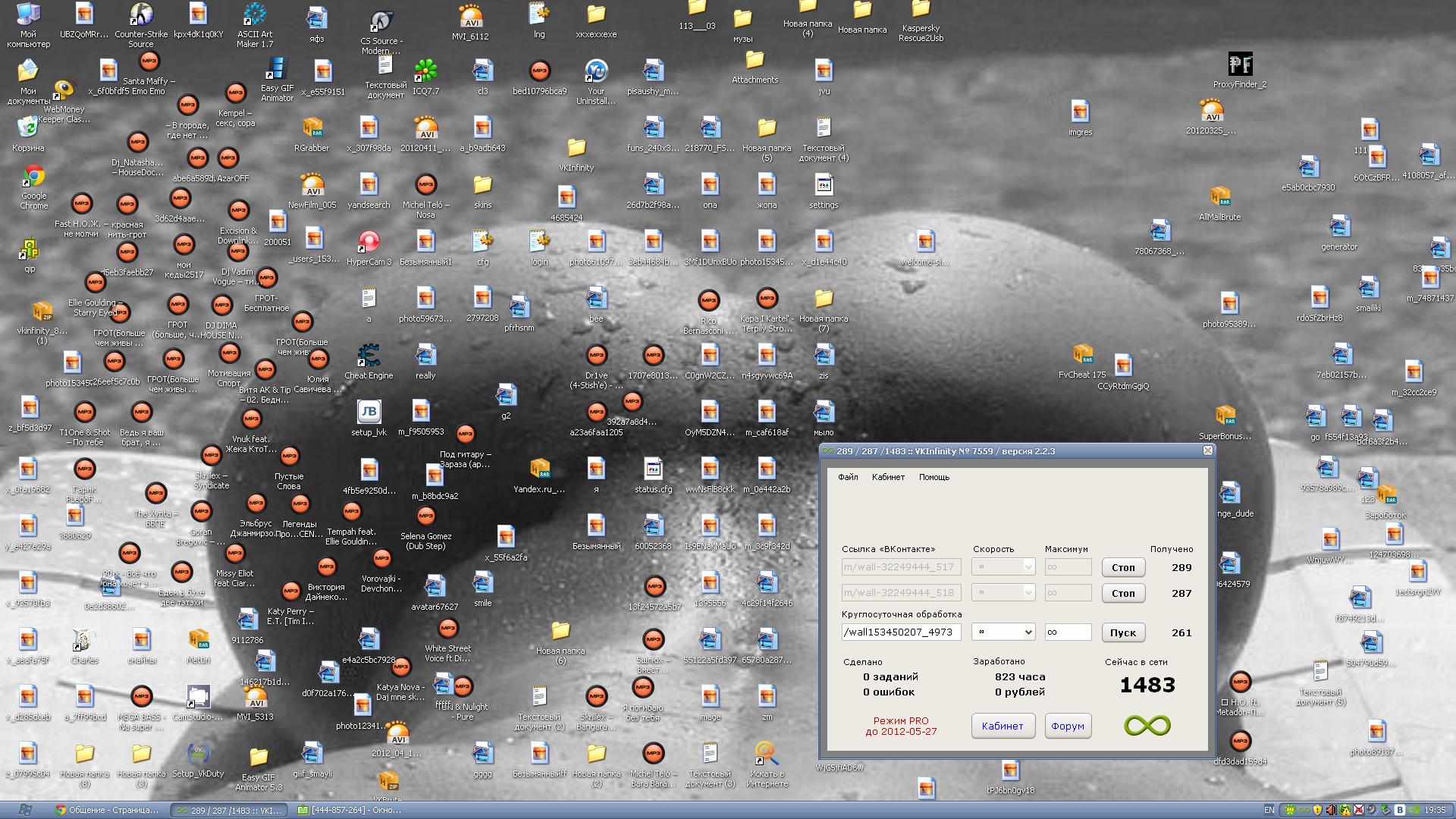Open the Кабинет menu in VKInfinity
The width and height of the screenshot is (1456, 819).
pos(888,477)
